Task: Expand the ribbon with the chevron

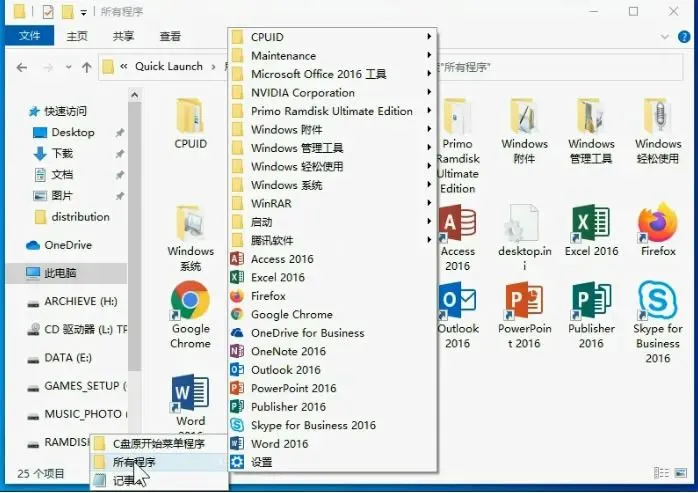Action: (665, 37)
